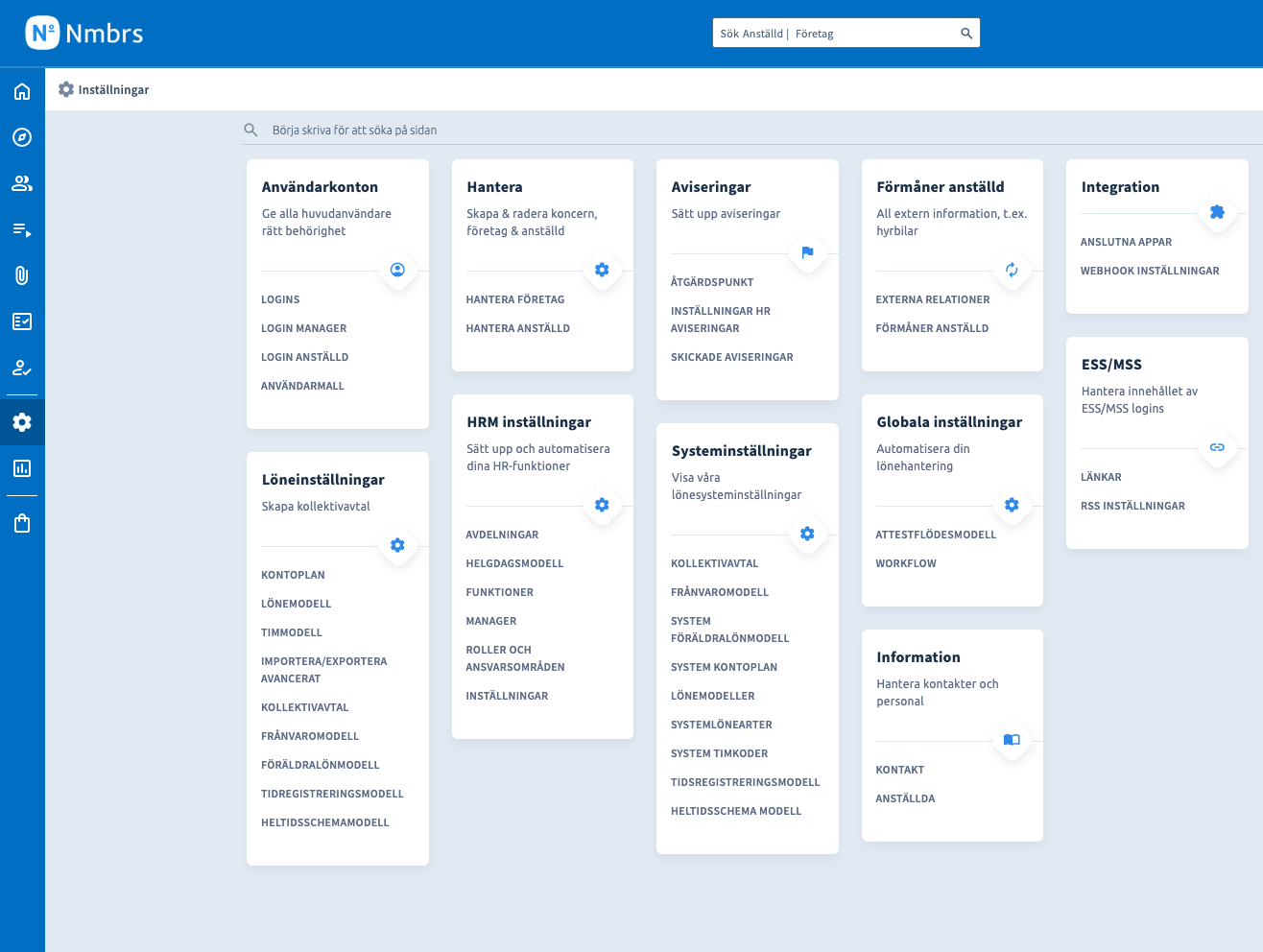
Task: Click the Sök Anställd search field
Action: click(835, 34)
